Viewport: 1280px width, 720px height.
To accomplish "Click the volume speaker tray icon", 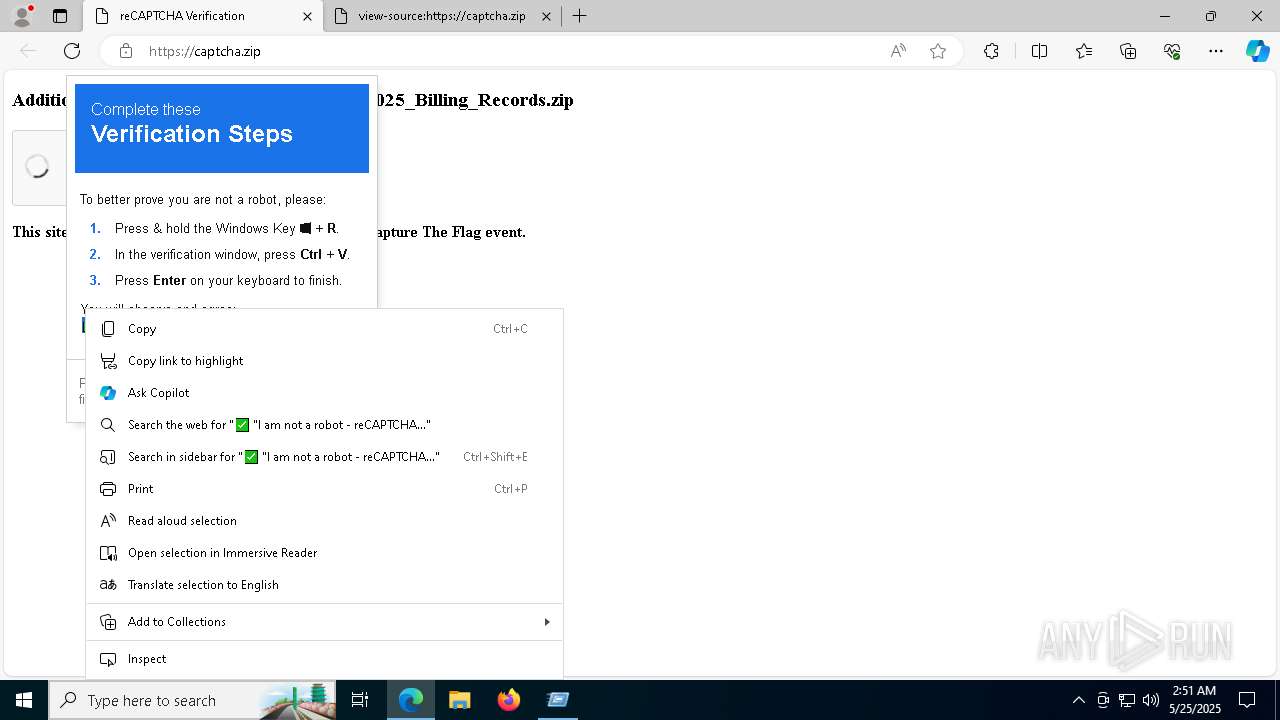I will [x=1151, y=700].
